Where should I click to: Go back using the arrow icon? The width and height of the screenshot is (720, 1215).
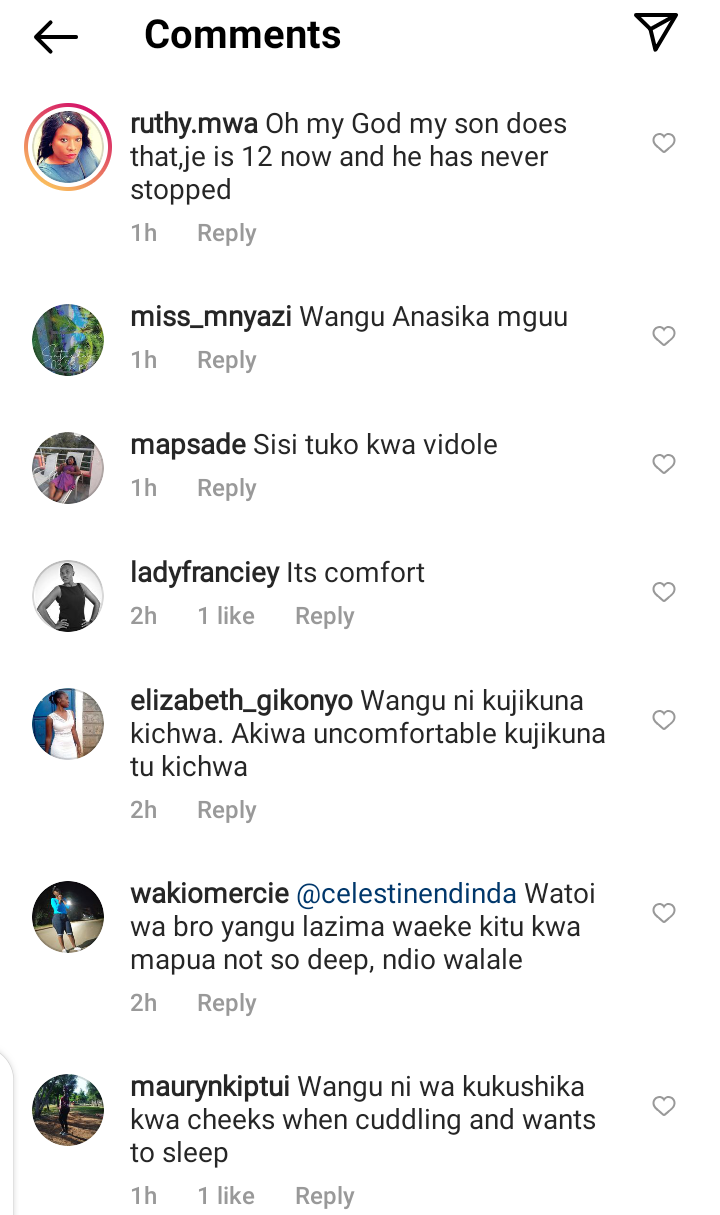(56, 37)
